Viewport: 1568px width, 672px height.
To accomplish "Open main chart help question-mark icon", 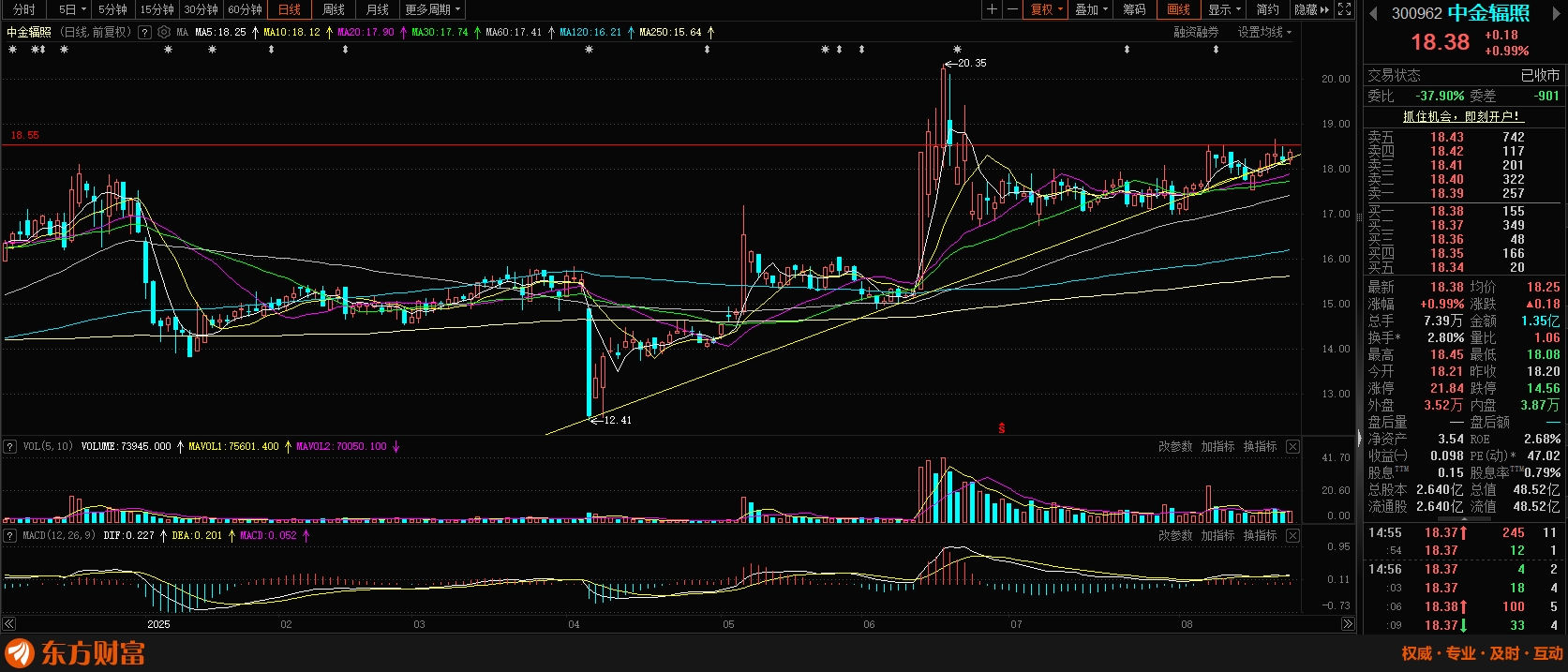I will pyautogui.click(x=144, y=32).
